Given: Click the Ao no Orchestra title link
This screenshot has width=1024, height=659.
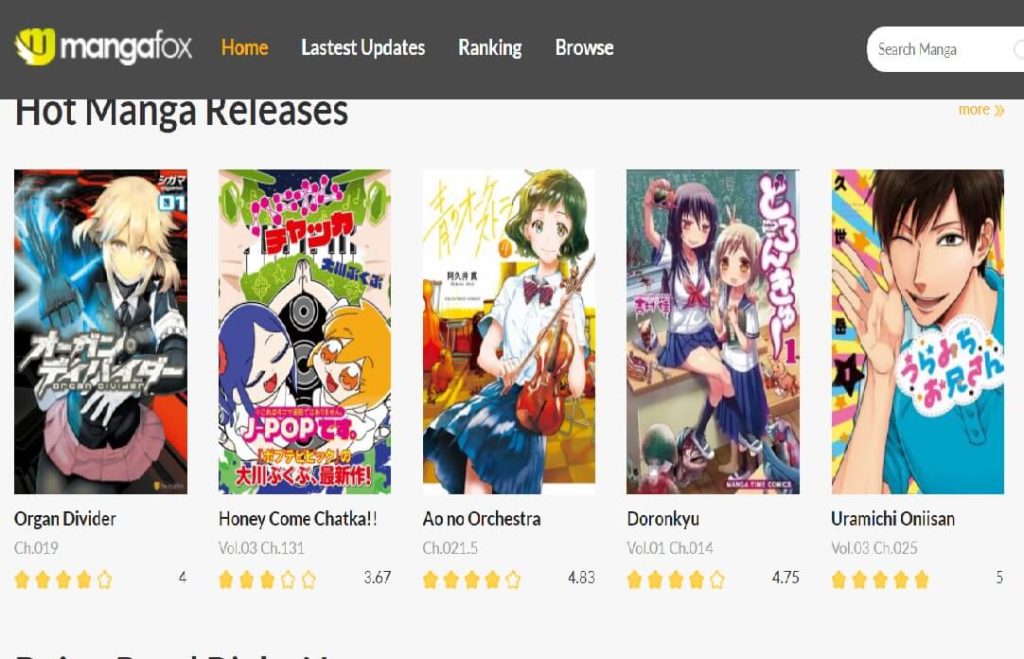Looking at the screenshot, I should 482,519.
